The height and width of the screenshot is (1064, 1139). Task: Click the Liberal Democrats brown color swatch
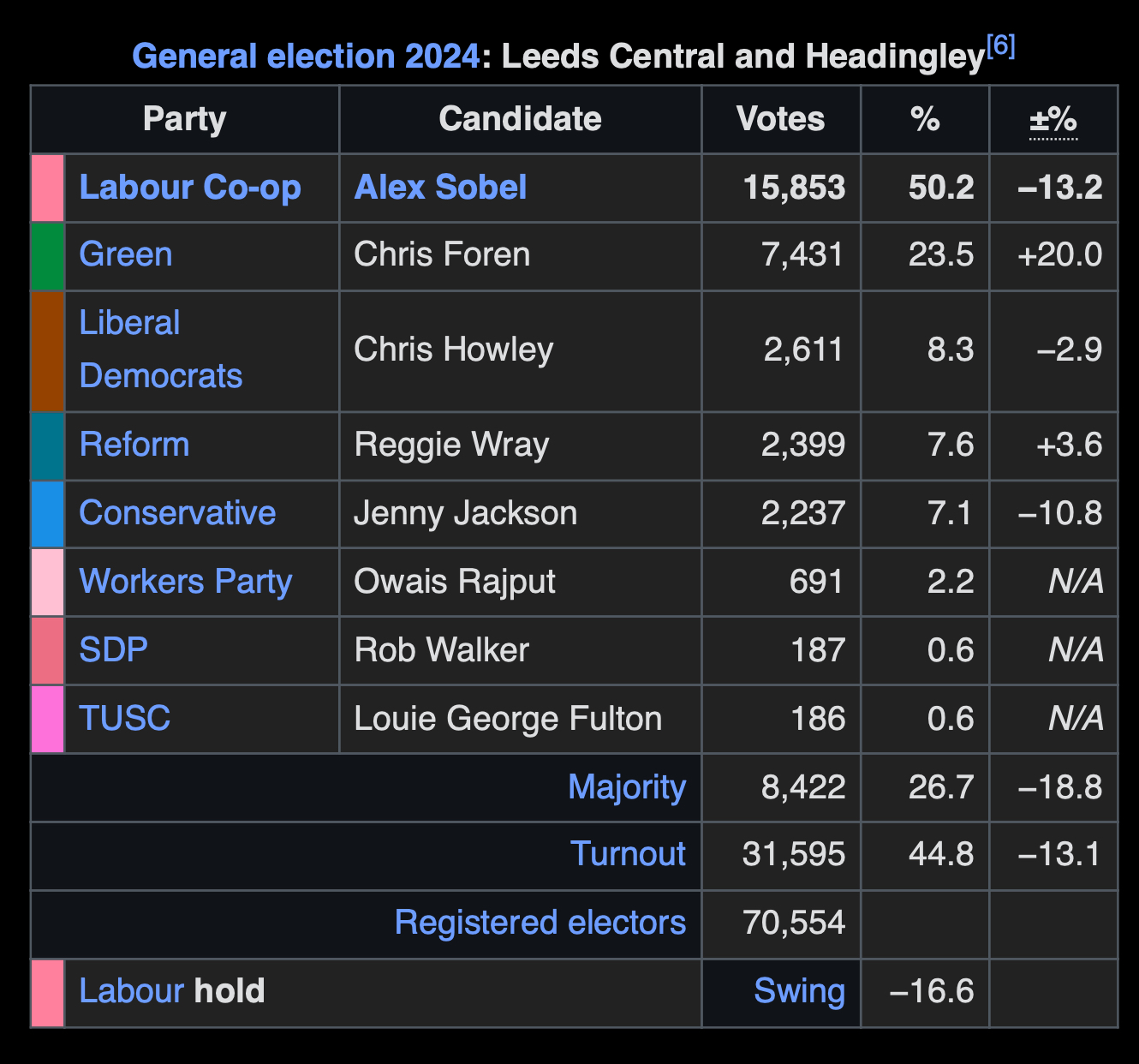pyautogui.click(x=48, y=351)
